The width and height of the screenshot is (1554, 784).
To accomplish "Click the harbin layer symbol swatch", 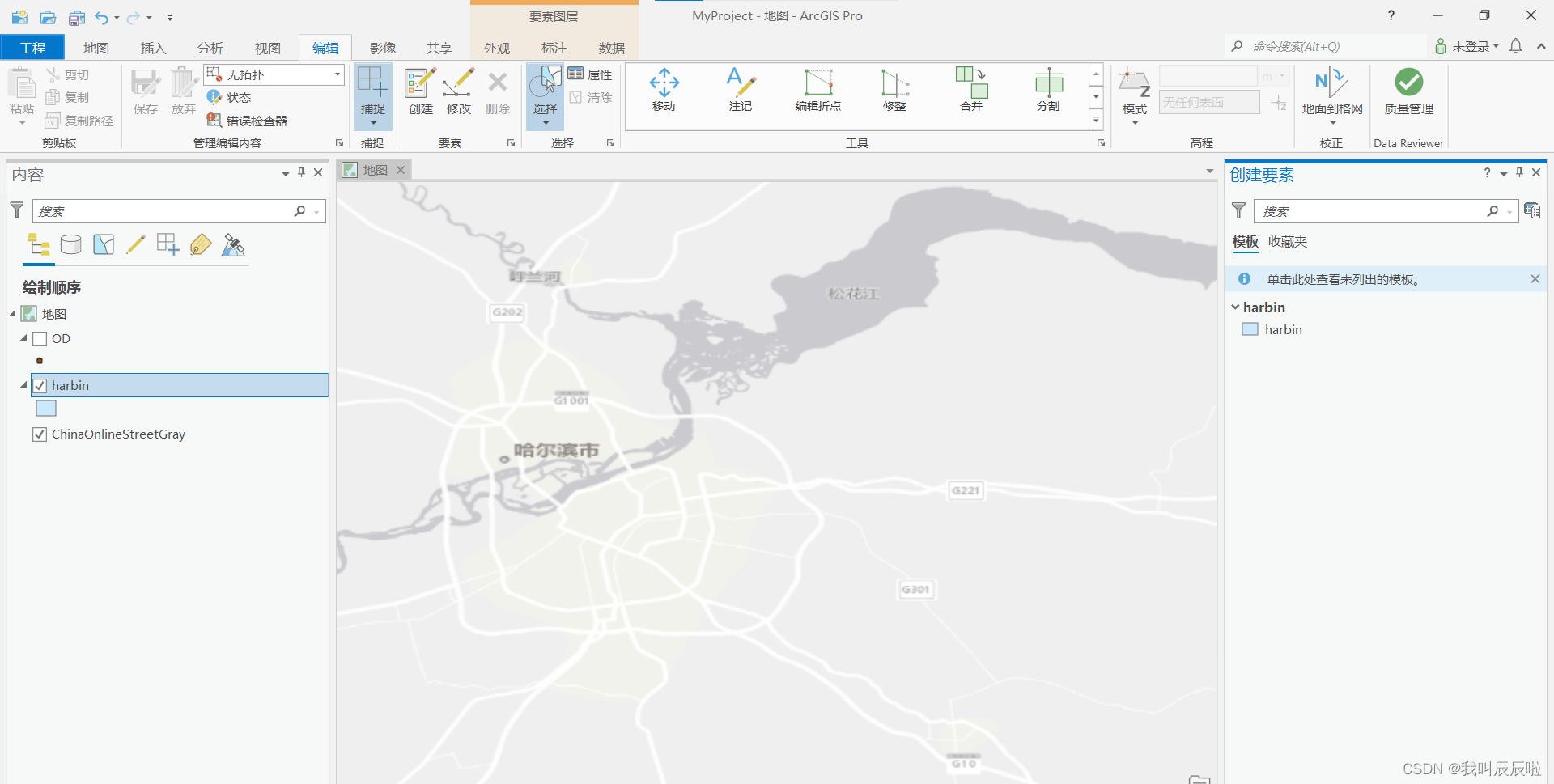I will click(46, 409).
